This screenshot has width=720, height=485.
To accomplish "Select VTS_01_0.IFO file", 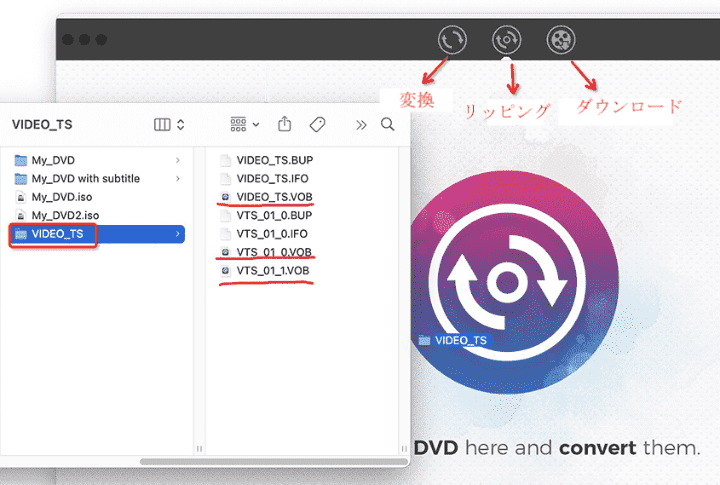I will pos(272,234).
